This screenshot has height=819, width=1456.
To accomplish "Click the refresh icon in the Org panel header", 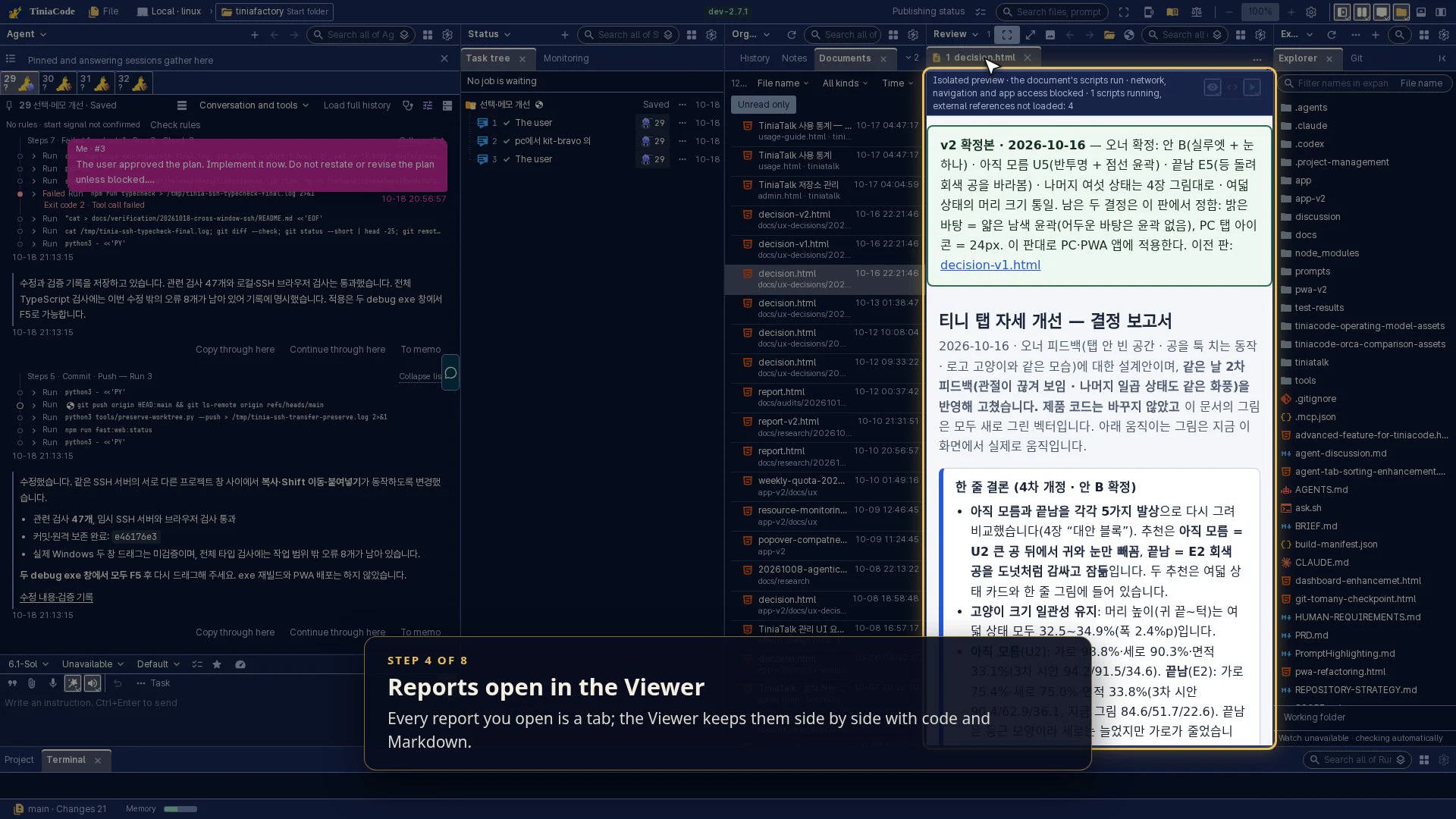I will 792,35.
